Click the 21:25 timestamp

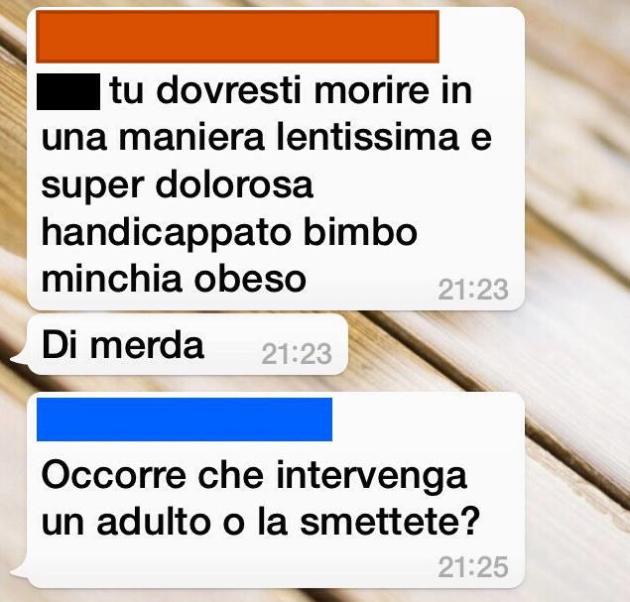[x=473, y=567]
